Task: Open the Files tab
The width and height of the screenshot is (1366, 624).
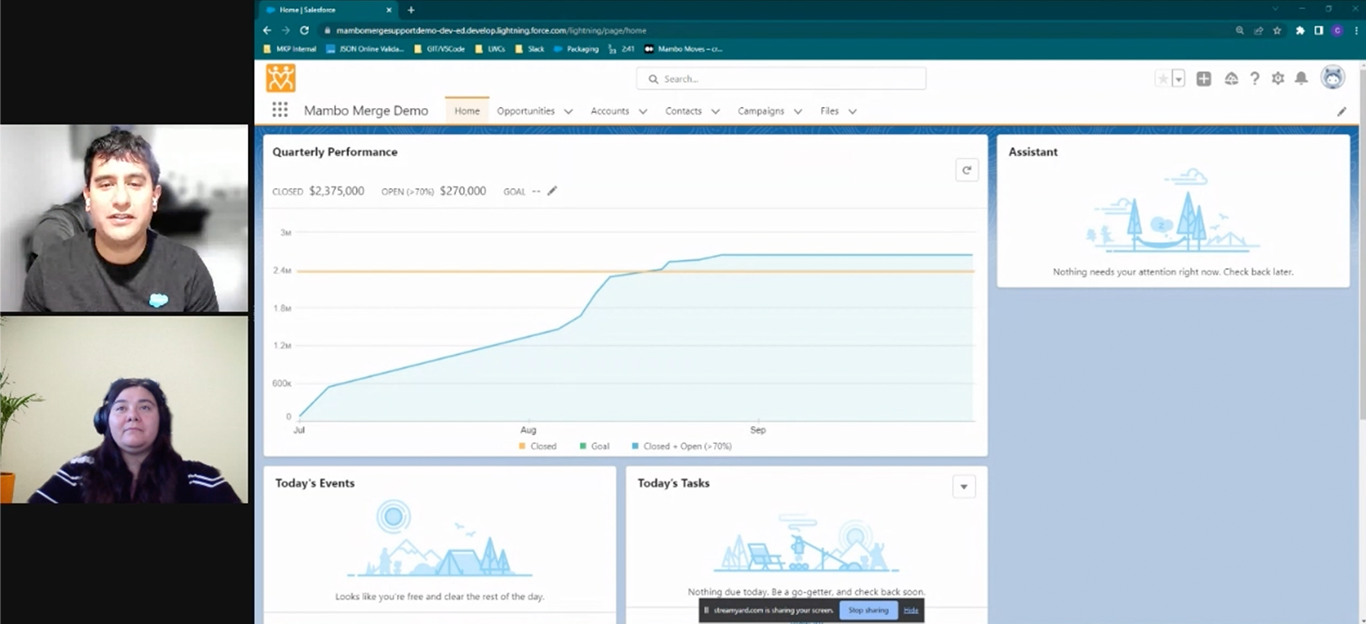Action: [829, 111]
